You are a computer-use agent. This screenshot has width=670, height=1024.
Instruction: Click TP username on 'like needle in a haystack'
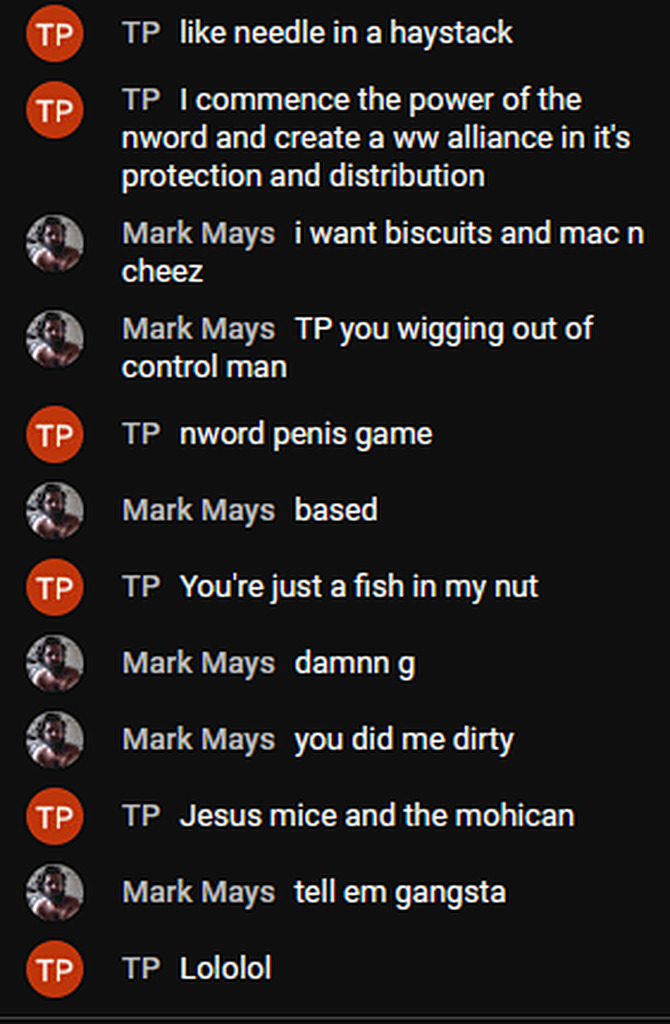coord(141,33)
